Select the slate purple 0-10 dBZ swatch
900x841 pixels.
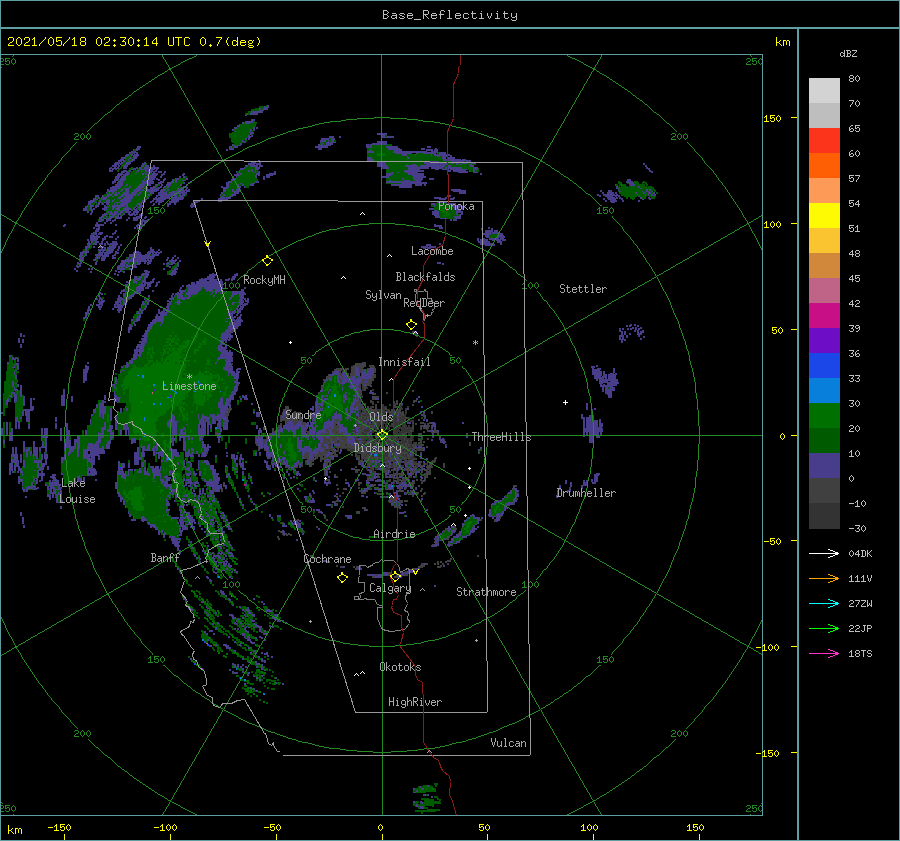tap(824, 466)
